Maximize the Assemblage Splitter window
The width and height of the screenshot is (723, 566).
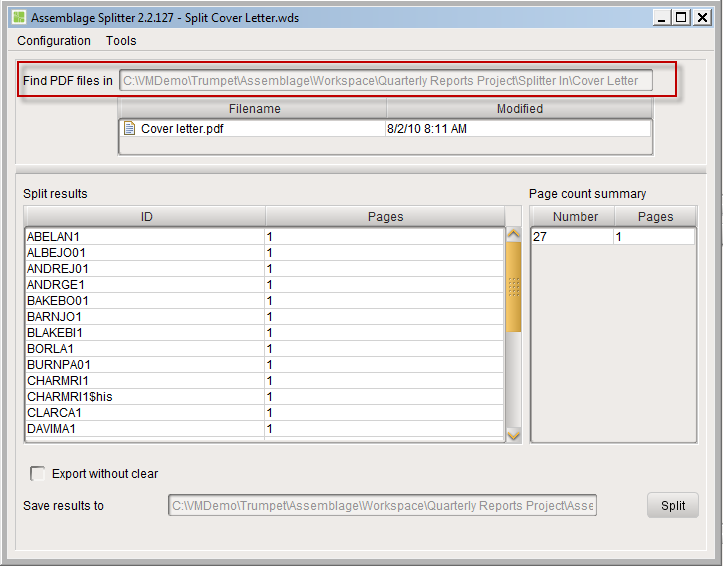pyautogui.click(x=681, y=18)
